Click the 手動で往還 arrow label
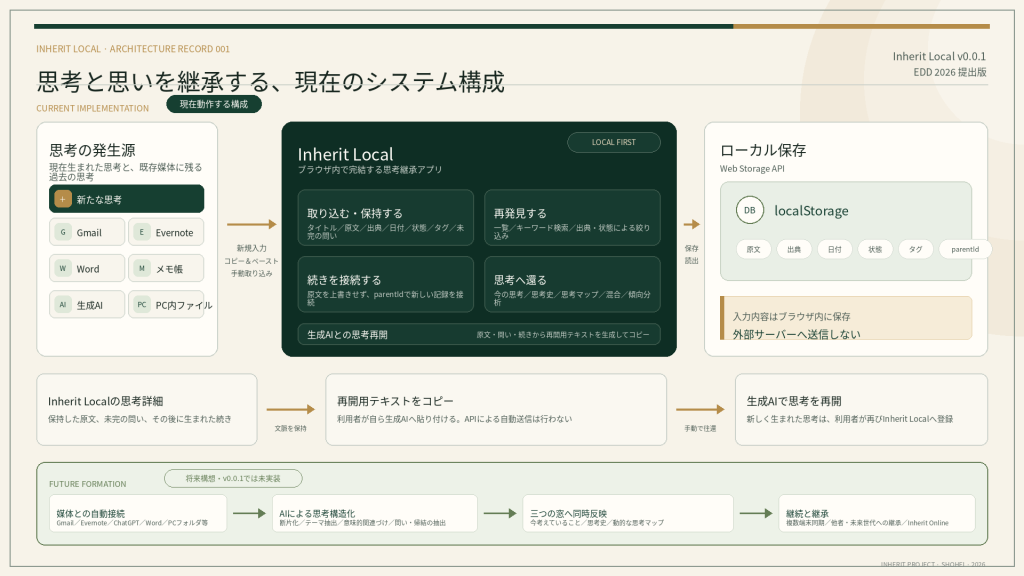This screenshot has height=576, width=1024. coord(700,428)
